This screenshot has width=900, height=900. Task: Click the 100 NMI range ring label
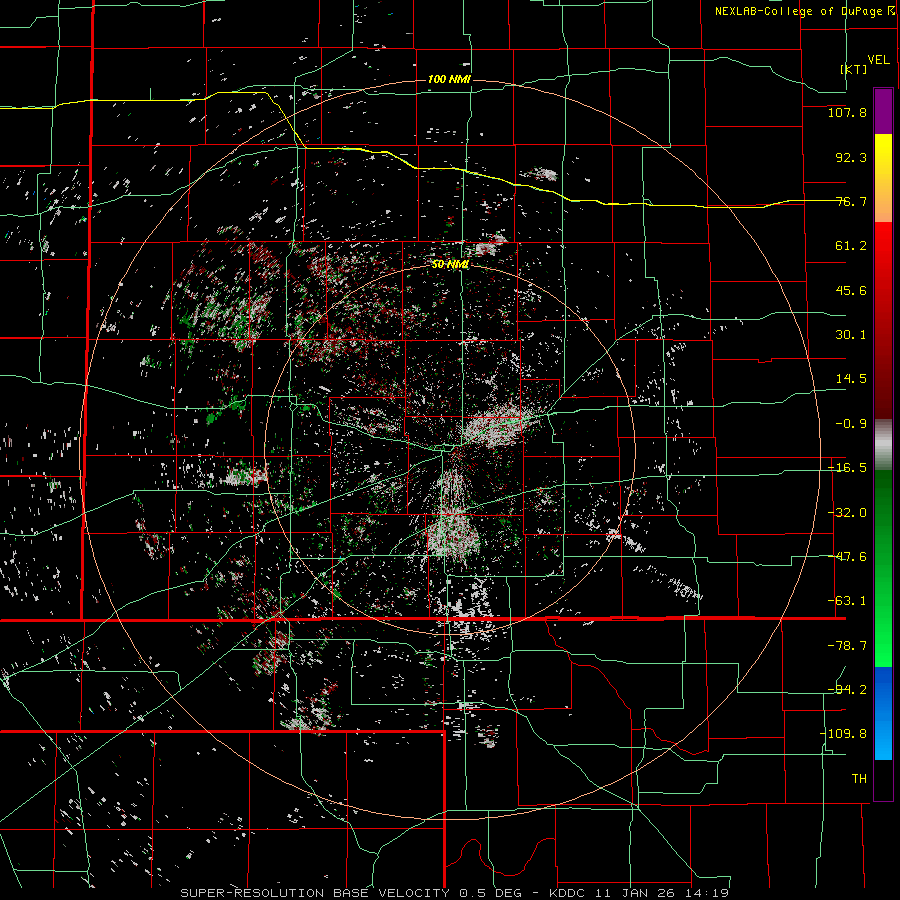[449, 79]
